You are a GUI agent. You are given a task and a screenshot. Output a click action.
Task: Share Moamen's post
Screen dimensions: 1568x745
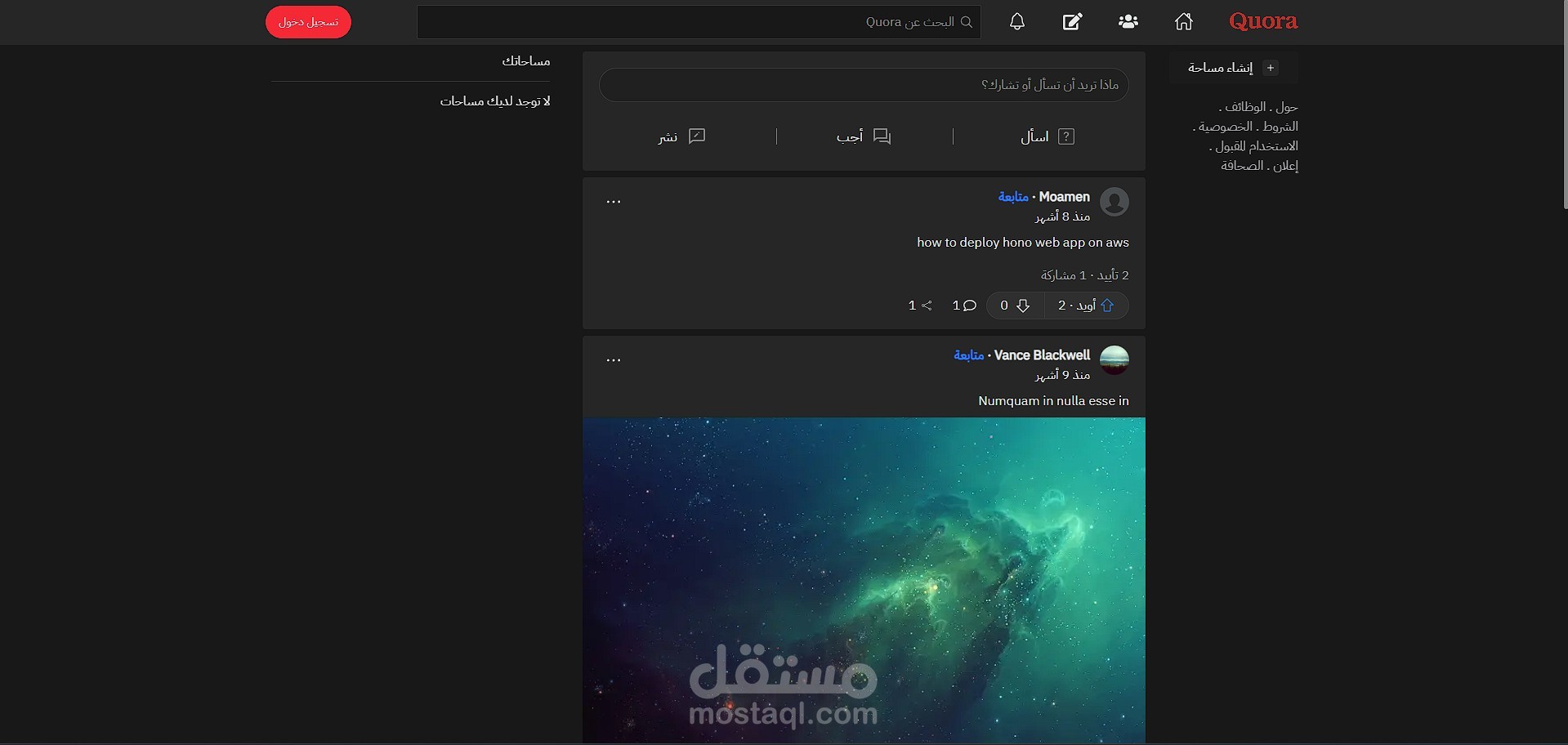click(x=920, y=306)
